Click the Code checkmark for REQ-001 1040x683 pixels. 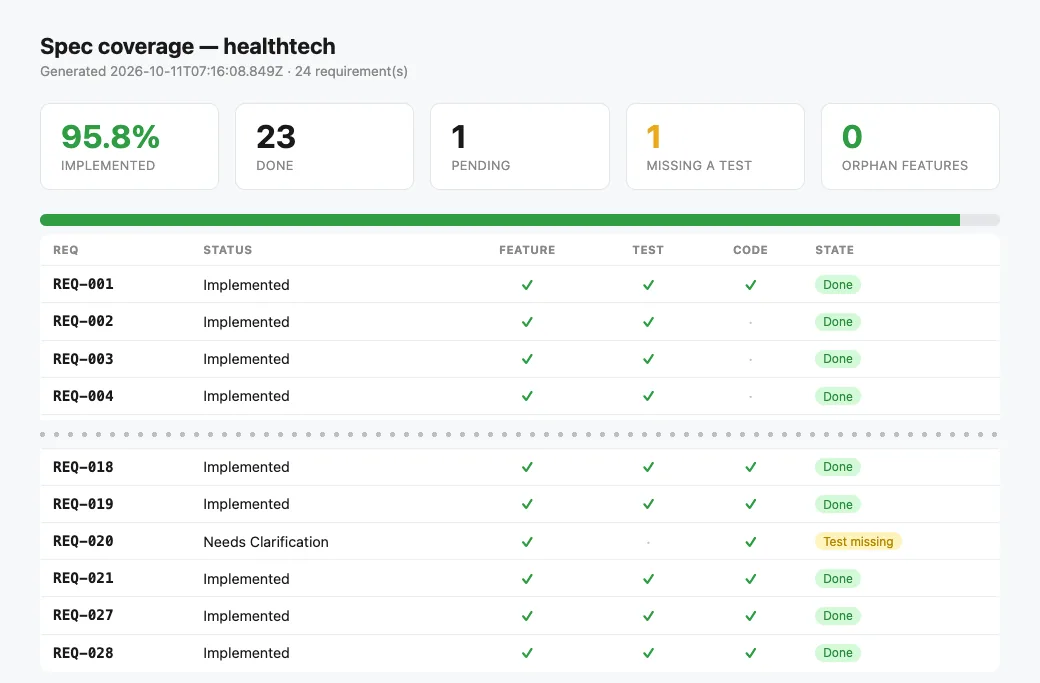tap(750, 285)
